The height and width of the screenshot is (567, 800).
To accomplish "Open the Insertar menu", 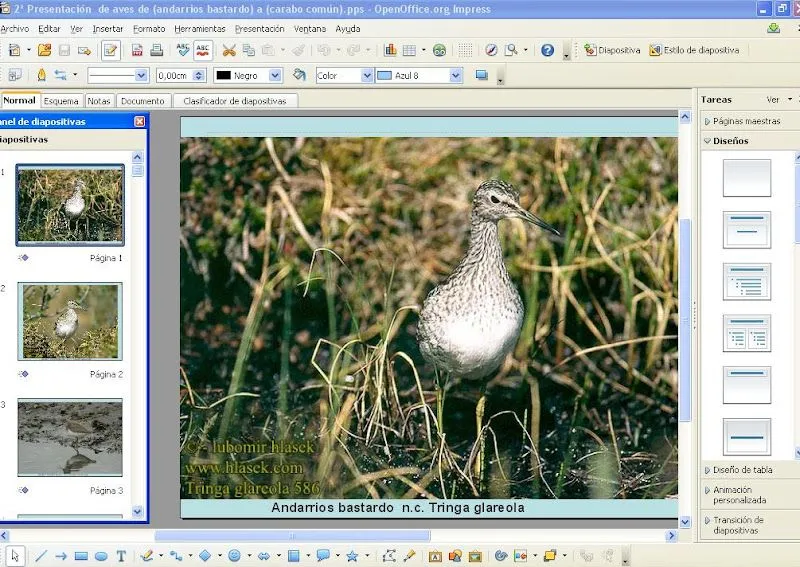I will [108, 29].
